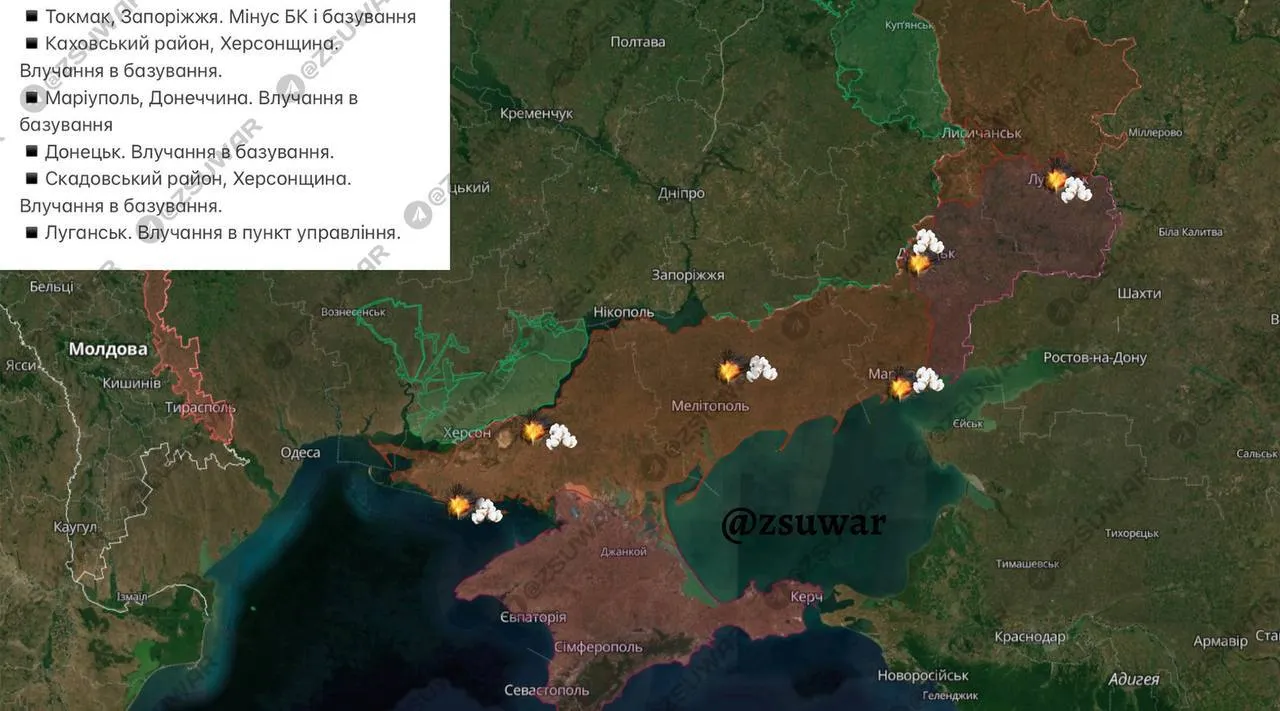Image resolution: width=1280 pixels, height=711 pixels.
Task: Click the explosion icon at Donetsk
Action: tap(918, 263)
